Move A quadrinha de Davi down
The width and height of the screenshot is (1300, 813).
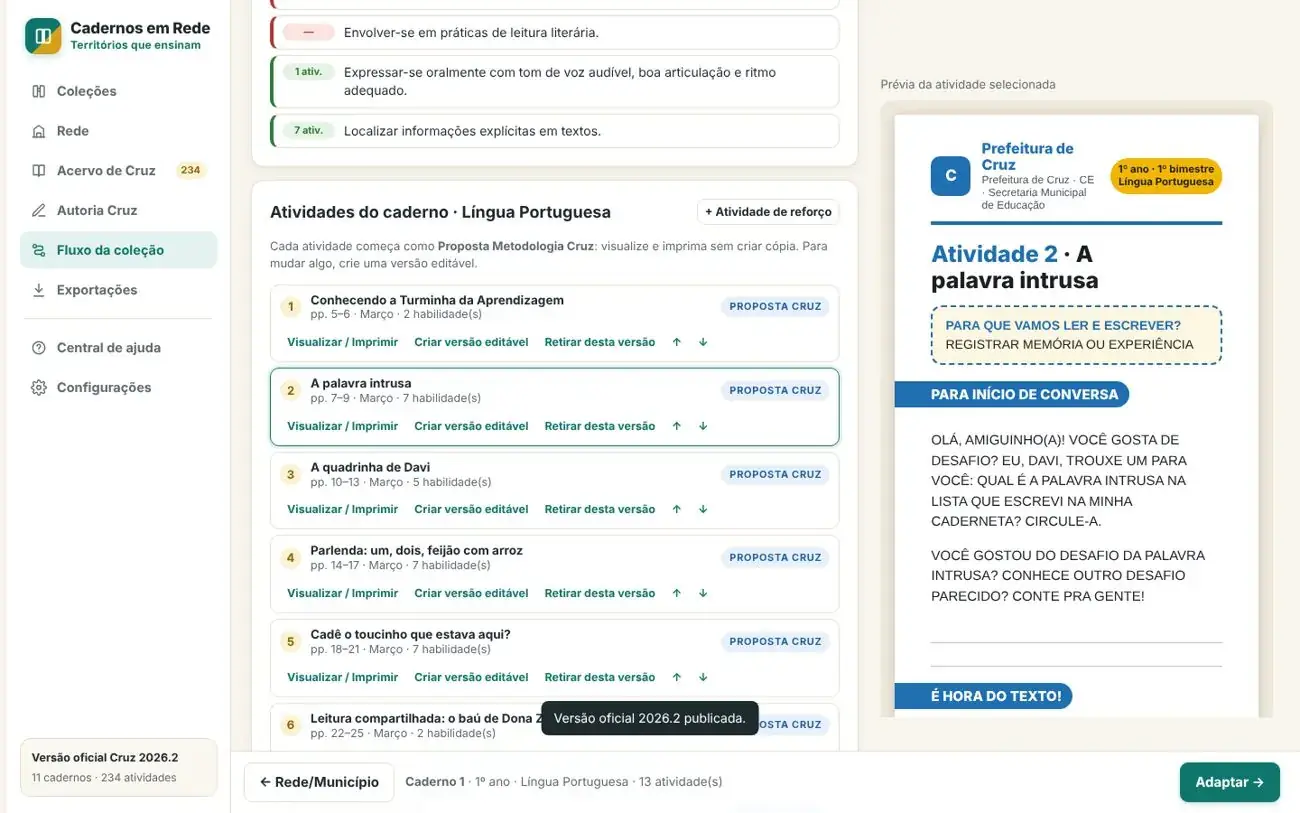(x=703, y=509)
